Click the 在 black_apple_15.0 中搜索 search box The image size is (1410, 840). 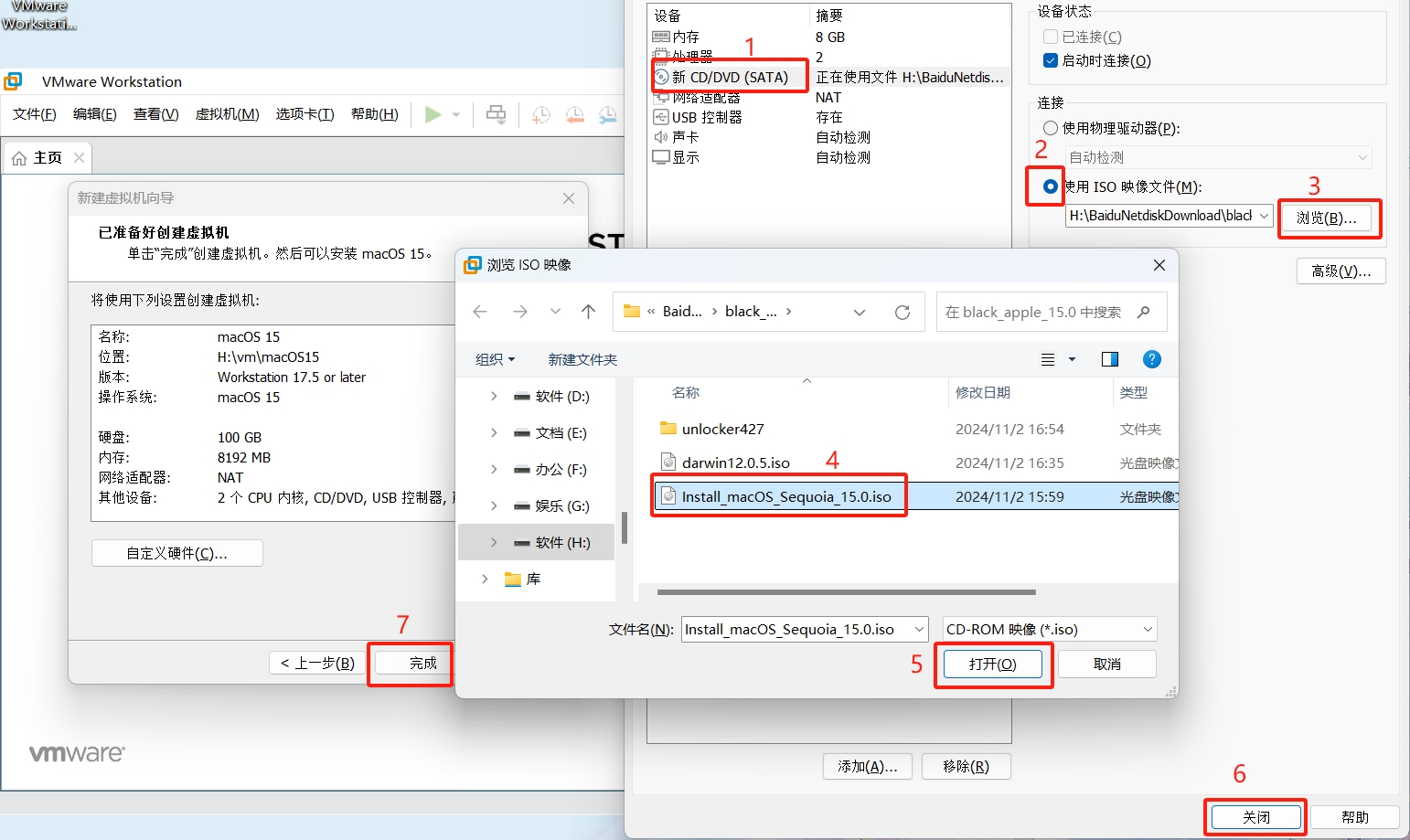click(1052, 312)
